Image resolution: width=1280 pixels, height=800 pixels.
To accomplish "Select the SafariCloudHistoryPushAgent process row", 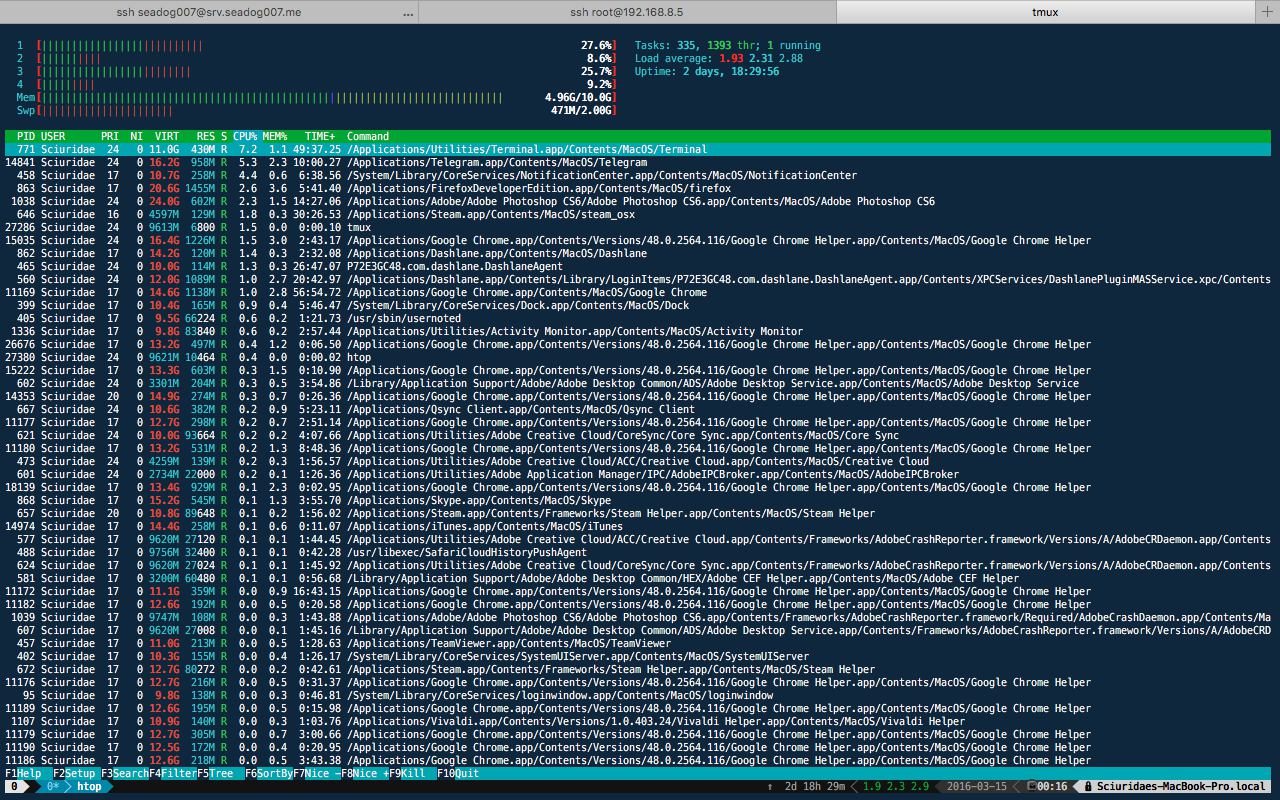I will [638, 552].
